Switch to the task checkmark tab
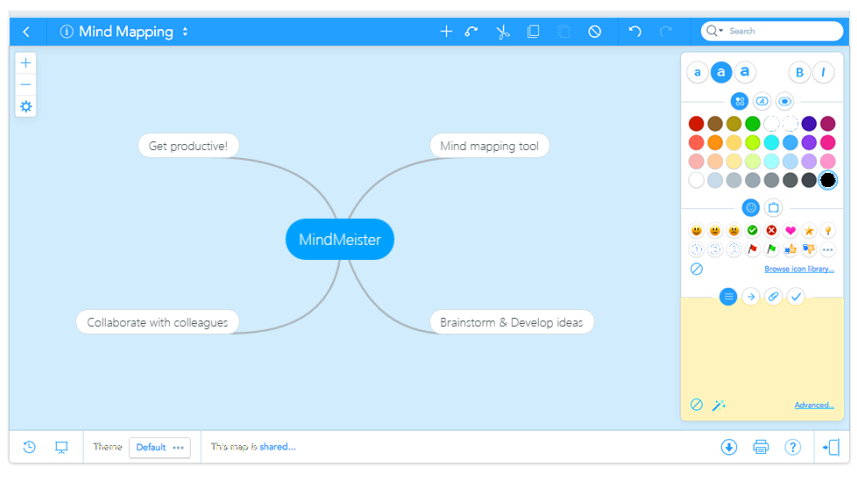 click(796, 297)
